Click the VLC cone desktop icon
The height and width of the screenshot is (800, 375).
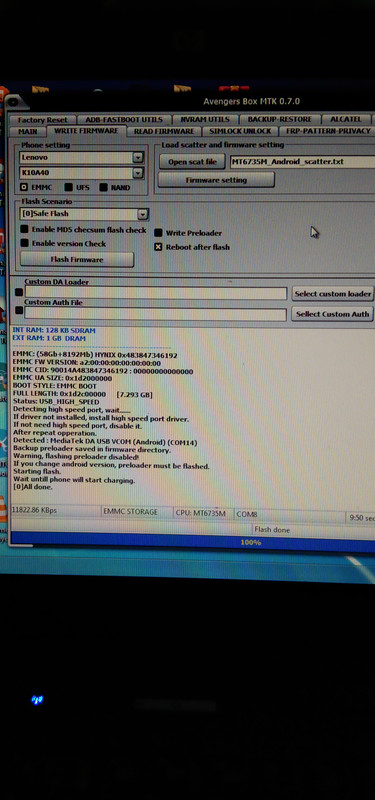tap(3, 509)
